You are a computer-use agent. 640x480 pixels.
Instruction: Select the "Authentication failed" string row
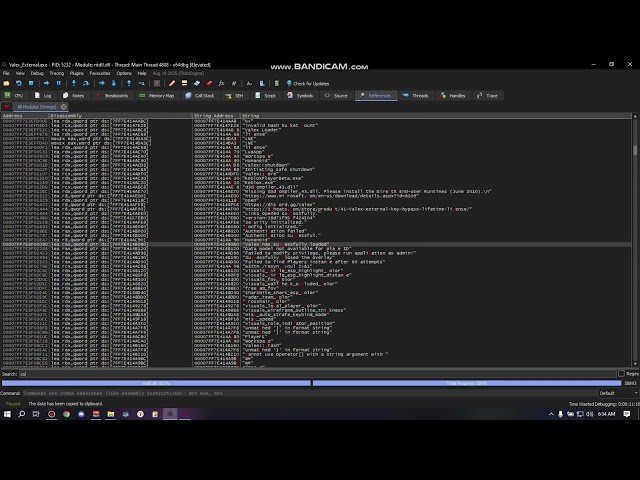(x=316, y=231)
